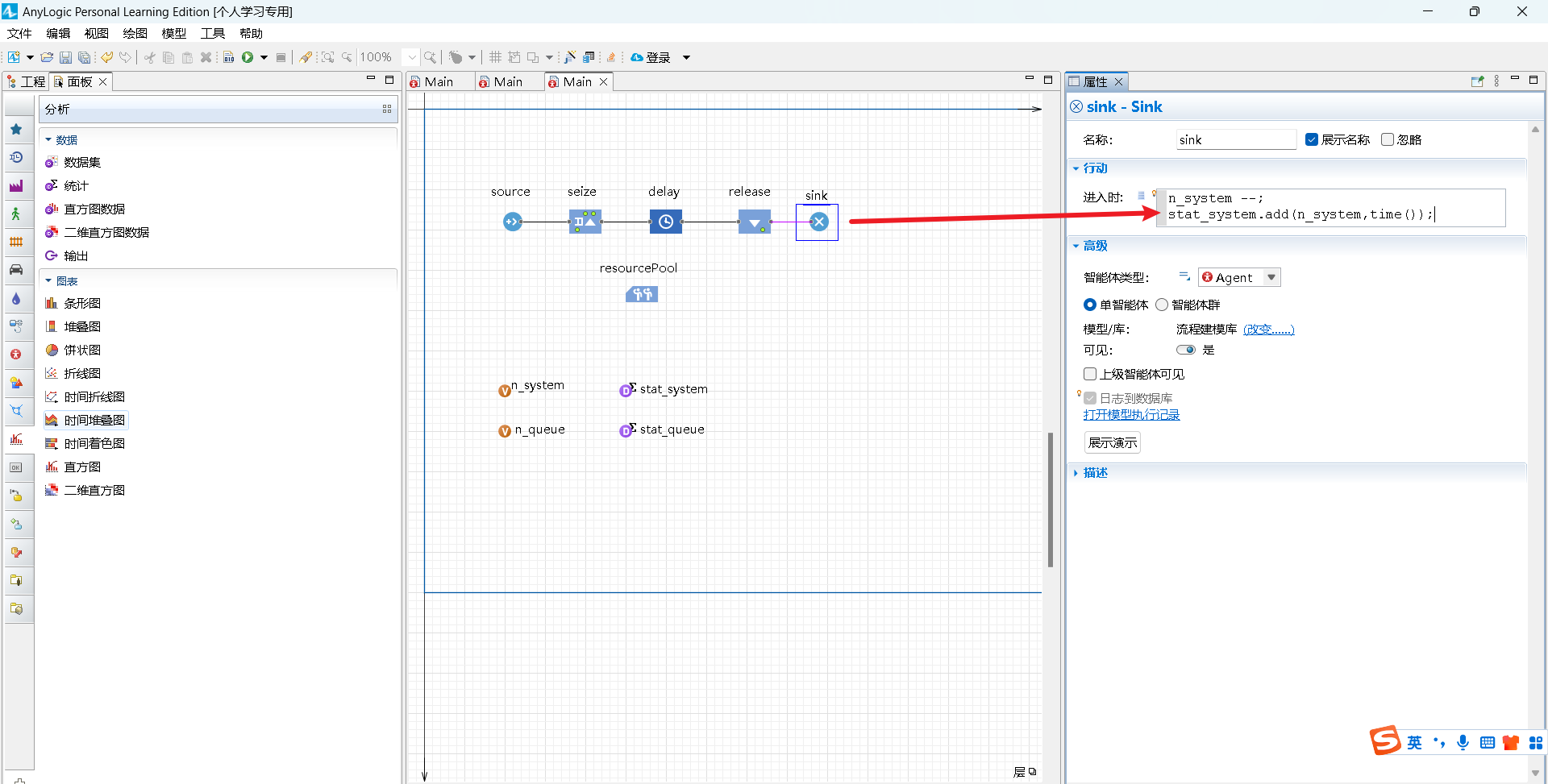This screenshot has width=1548, height=784.
Task: Select the seize block icon
Action: pos(585,222)
